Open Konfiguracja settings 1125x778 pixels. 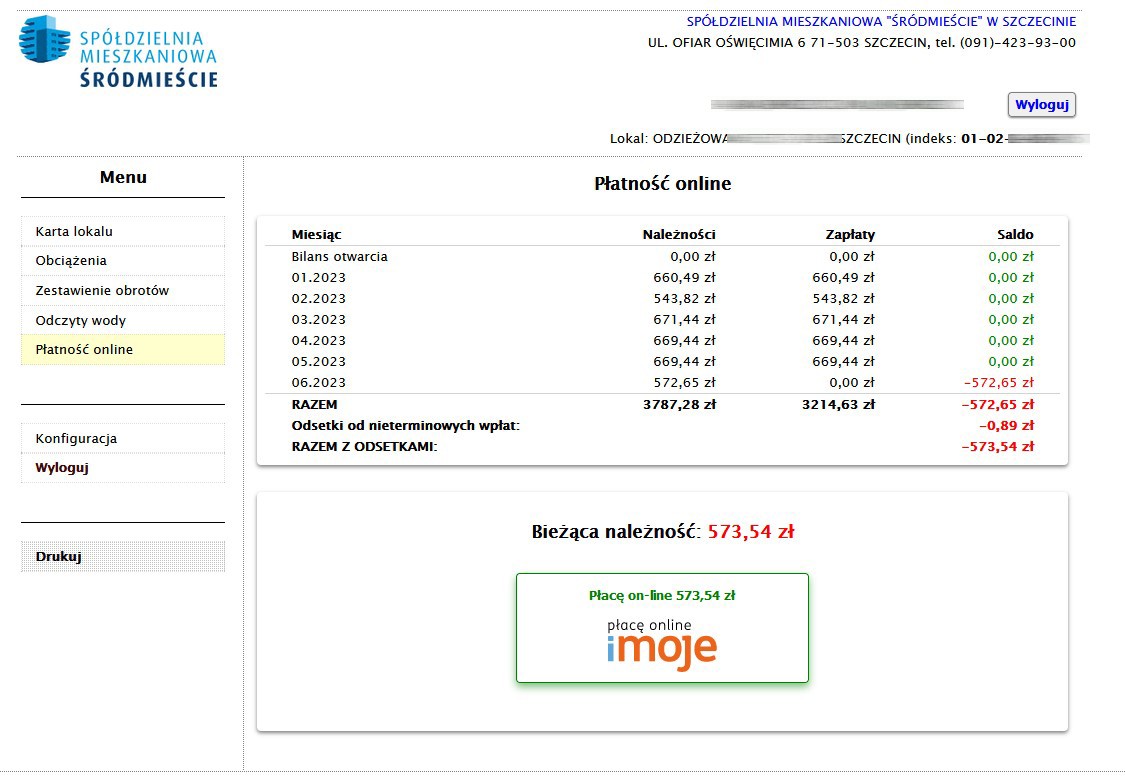pos(76,439)
